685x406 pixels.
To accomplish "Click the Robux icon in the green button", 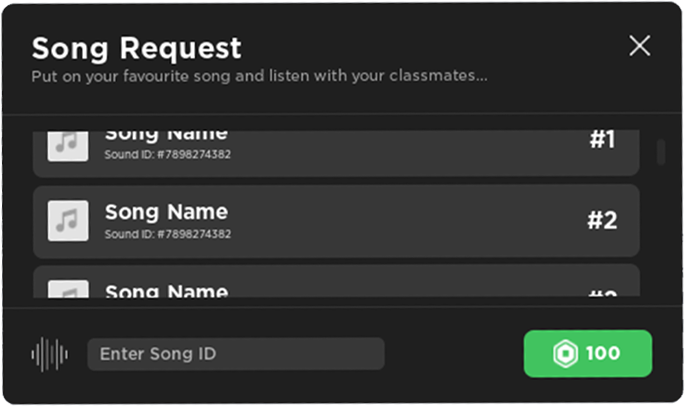I will (566, 354).
